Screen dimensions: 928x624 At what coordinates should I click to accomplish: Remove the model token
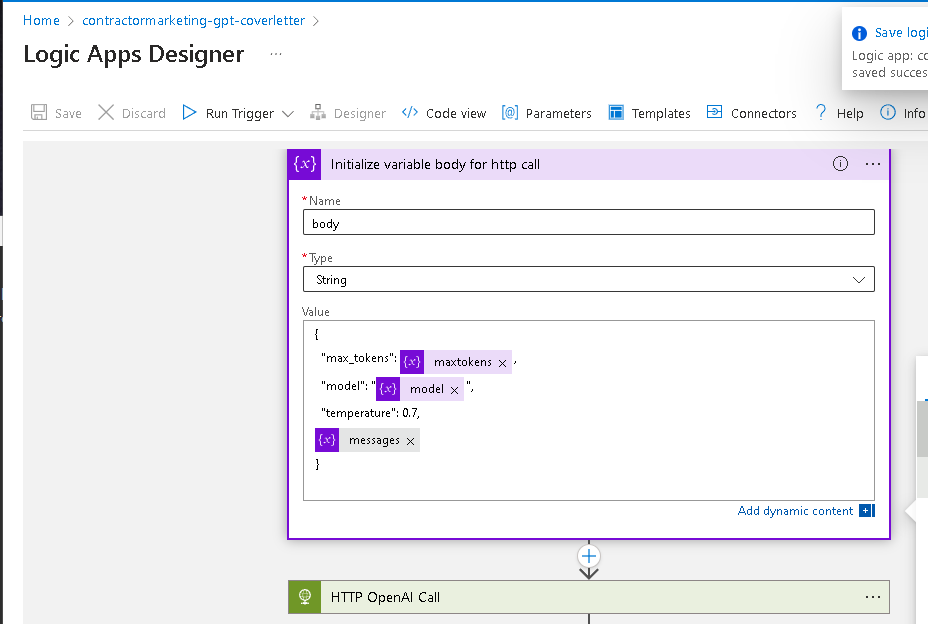pos(455,390)
